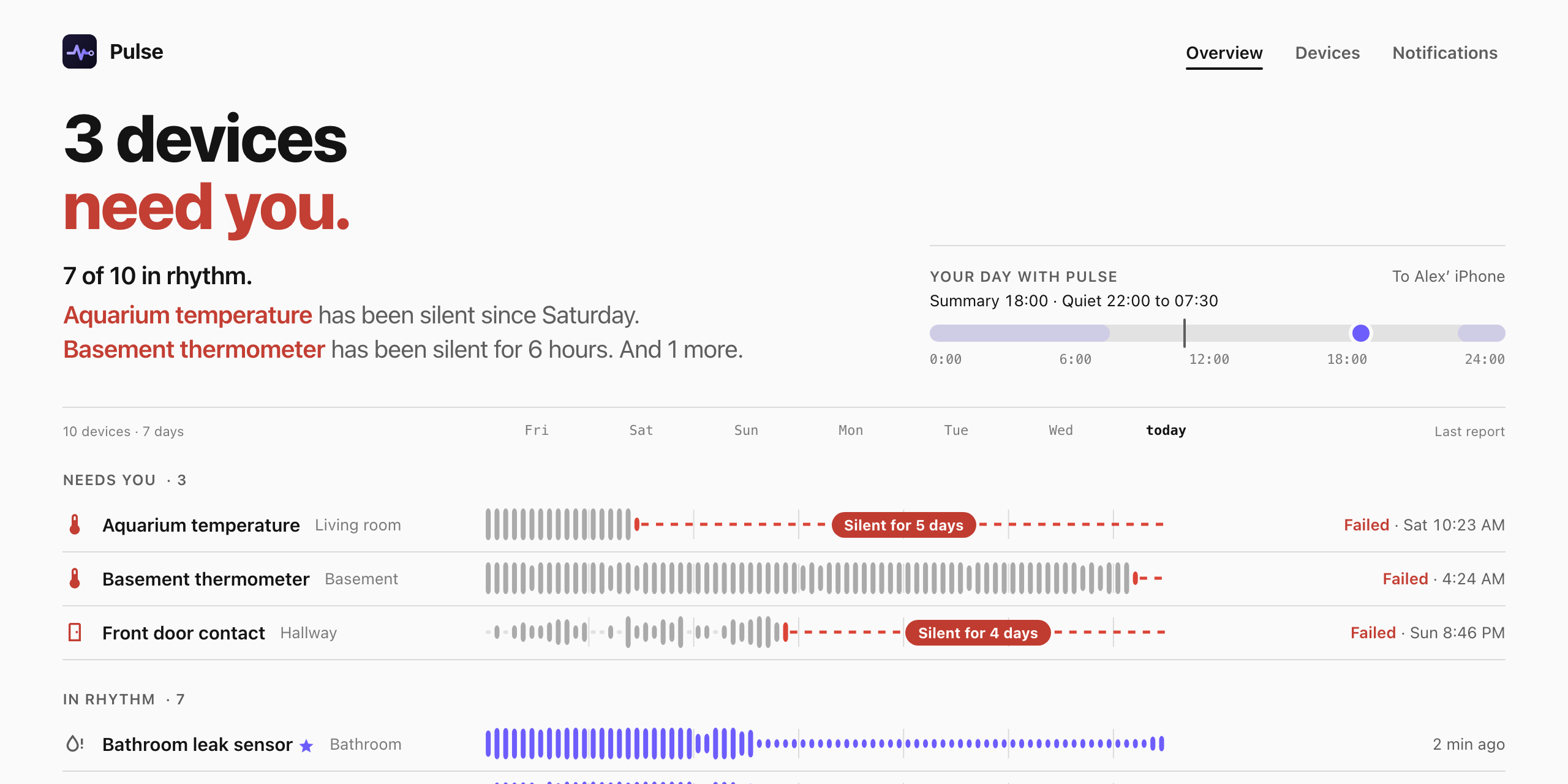Click the 'today' column header
This screenshot has height=784, width=1568.
pyautogui.click(x=1166, y=430)
